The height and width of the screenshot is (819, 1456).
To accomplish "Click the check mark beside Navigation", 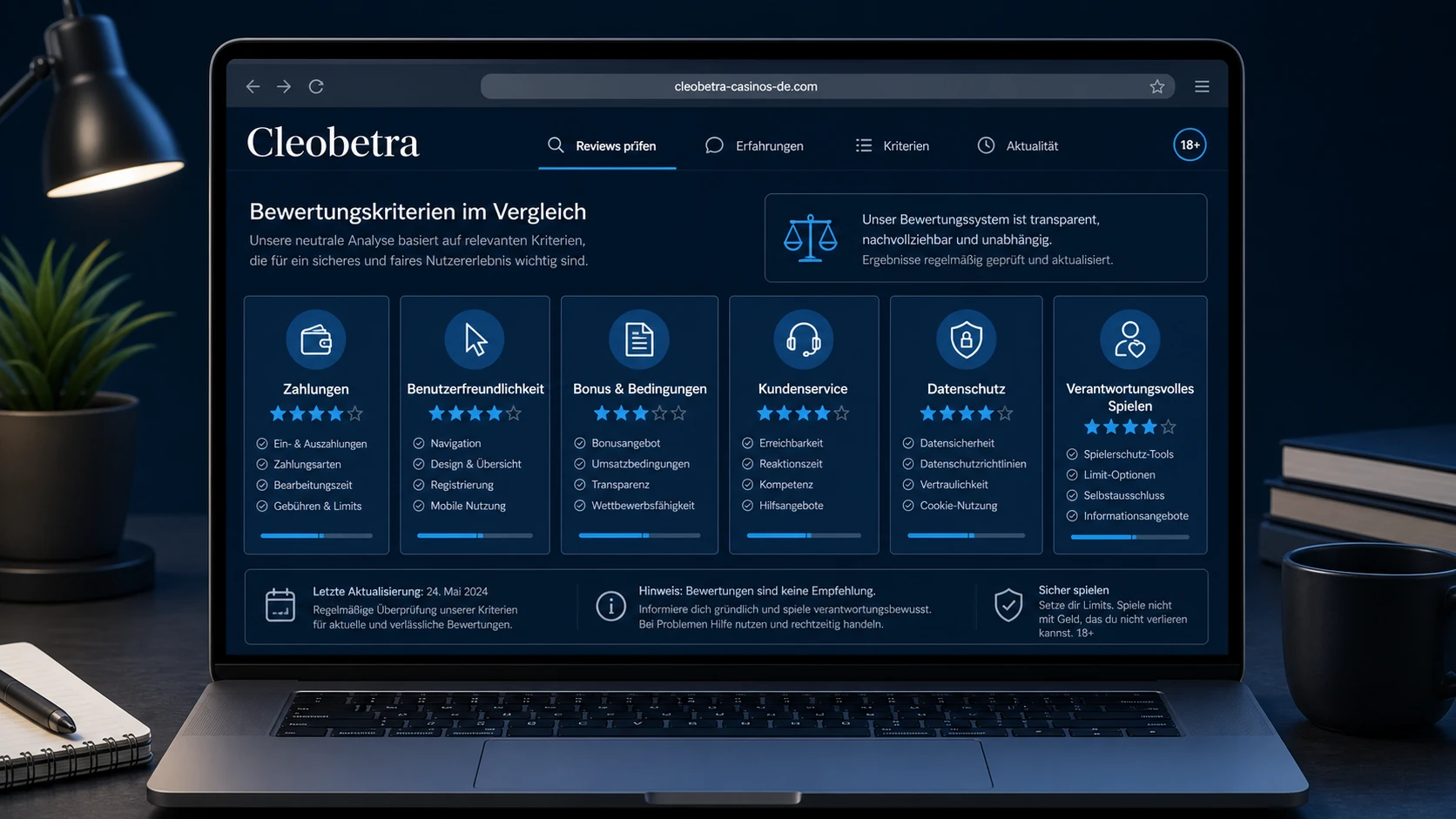I will click(419, 443).
